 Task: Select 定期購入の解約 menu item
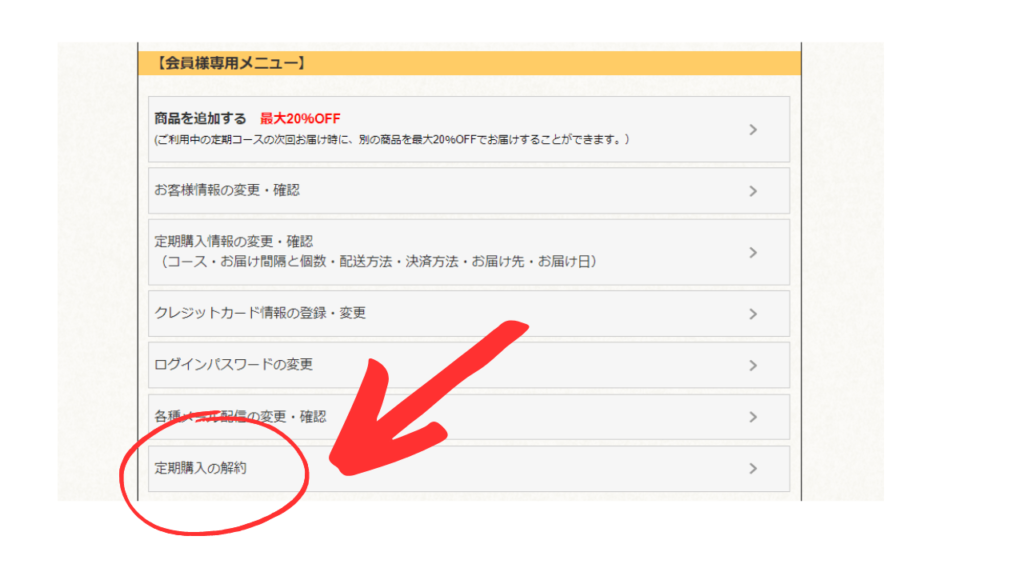click(468, 469)
